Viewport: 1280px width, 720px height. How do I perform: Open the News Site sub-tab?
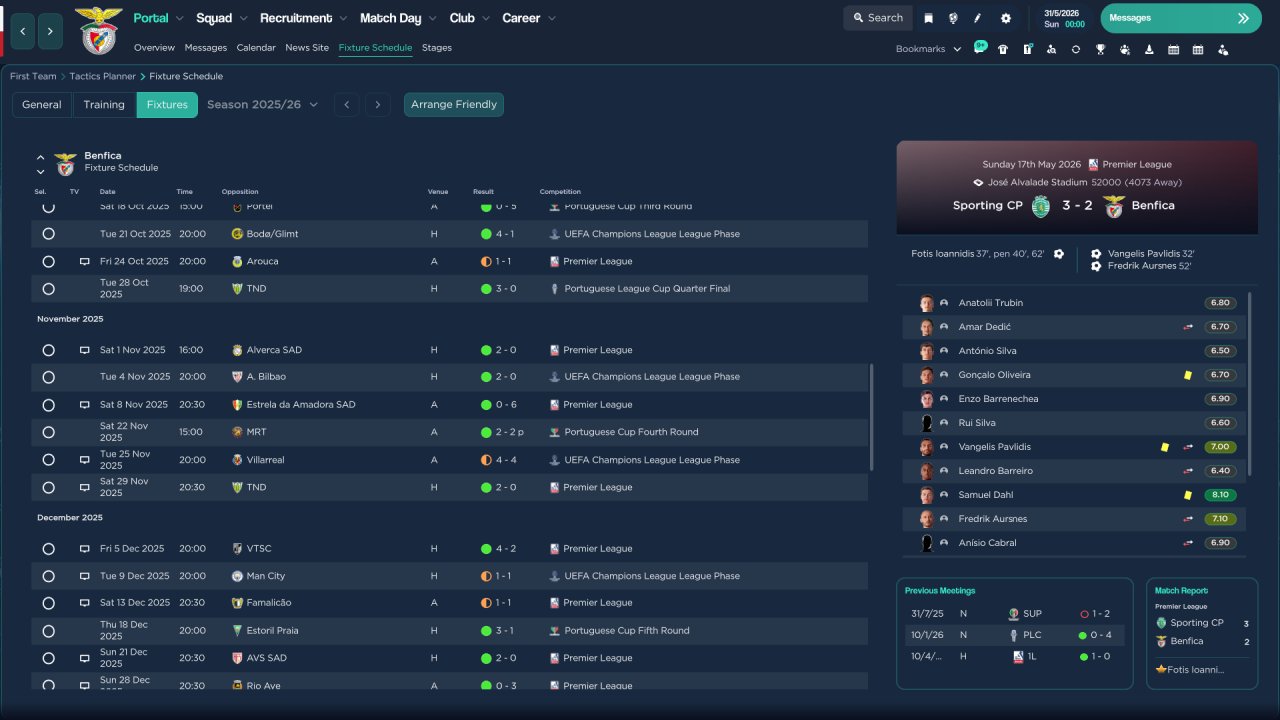click(307, 48)
